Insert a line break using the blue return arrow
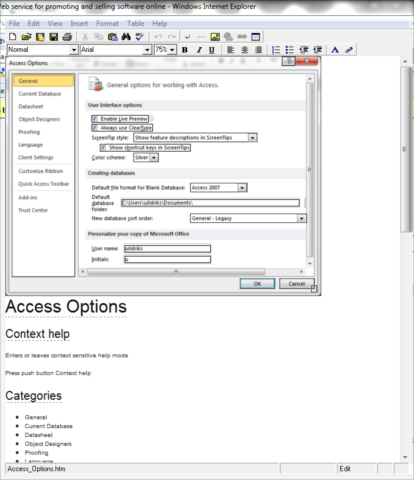The width and height of the screenshot is (414, 480). point(187,37)
